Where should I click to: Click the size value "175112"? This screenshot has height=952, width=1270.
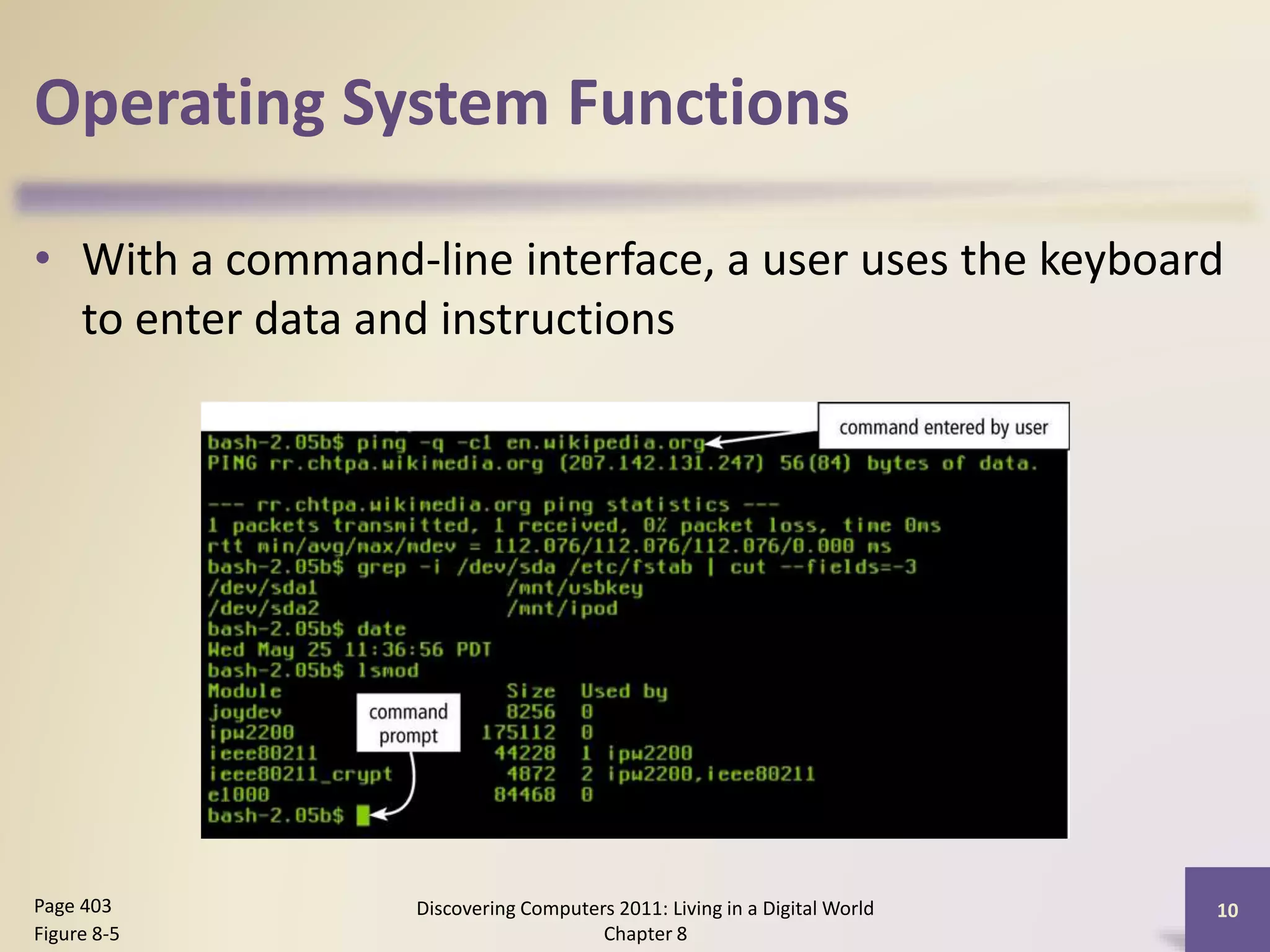(x=518, y=732)
